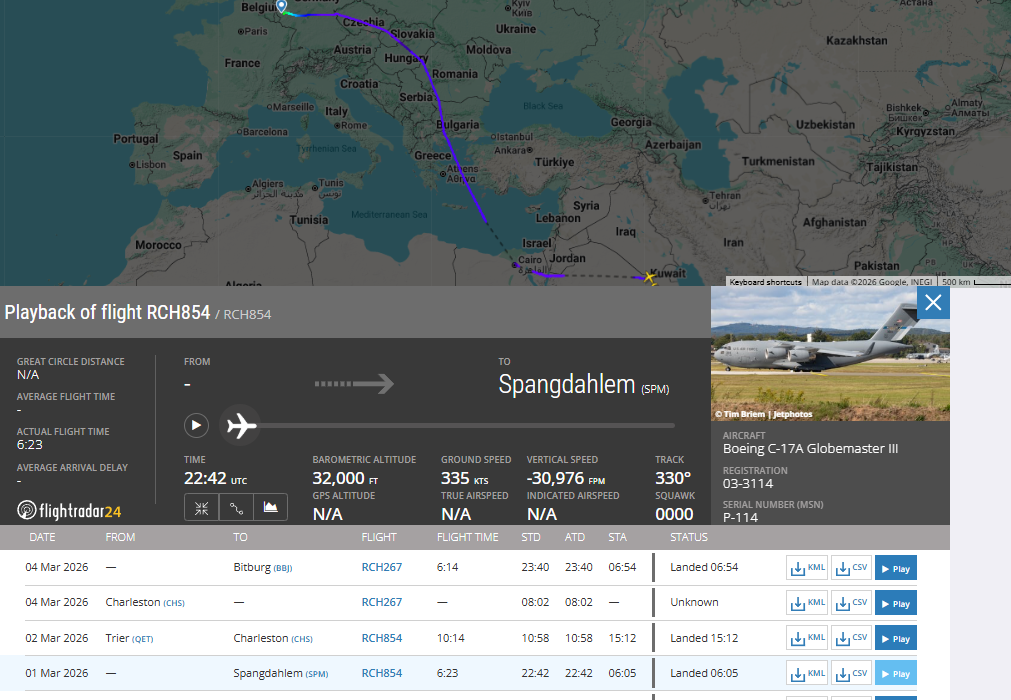Click the airplane marker on playback timeline
This screenshot has height=700, width=1011.
[x=240, y=425]
